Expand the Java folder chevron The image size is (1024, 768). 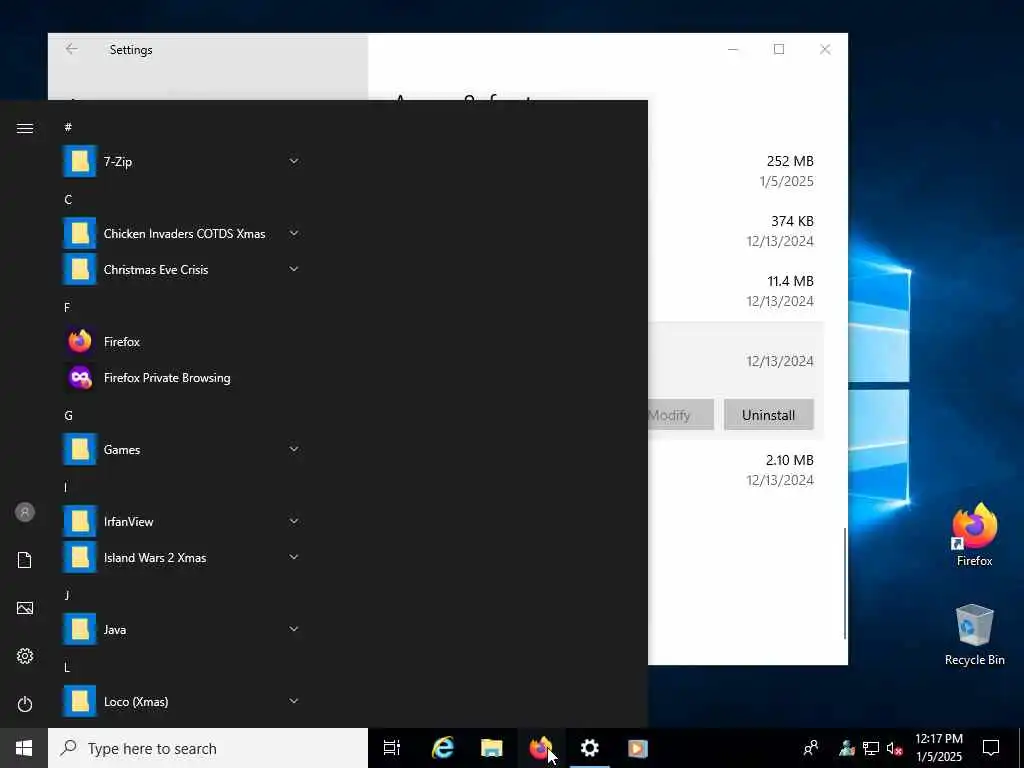click(x=294, y=629)
